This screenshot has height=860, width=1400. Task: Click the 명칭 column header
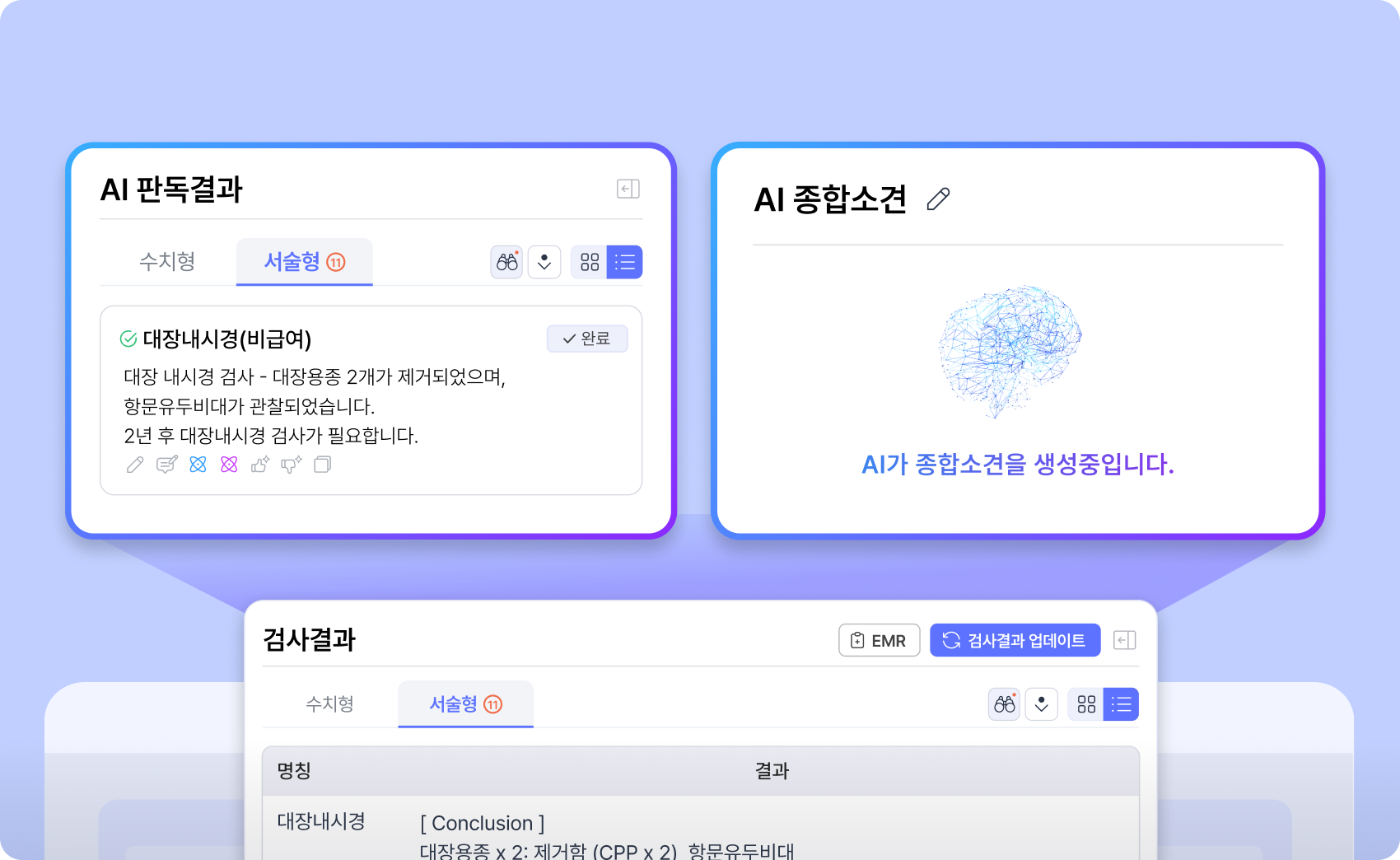pos(294,771)
